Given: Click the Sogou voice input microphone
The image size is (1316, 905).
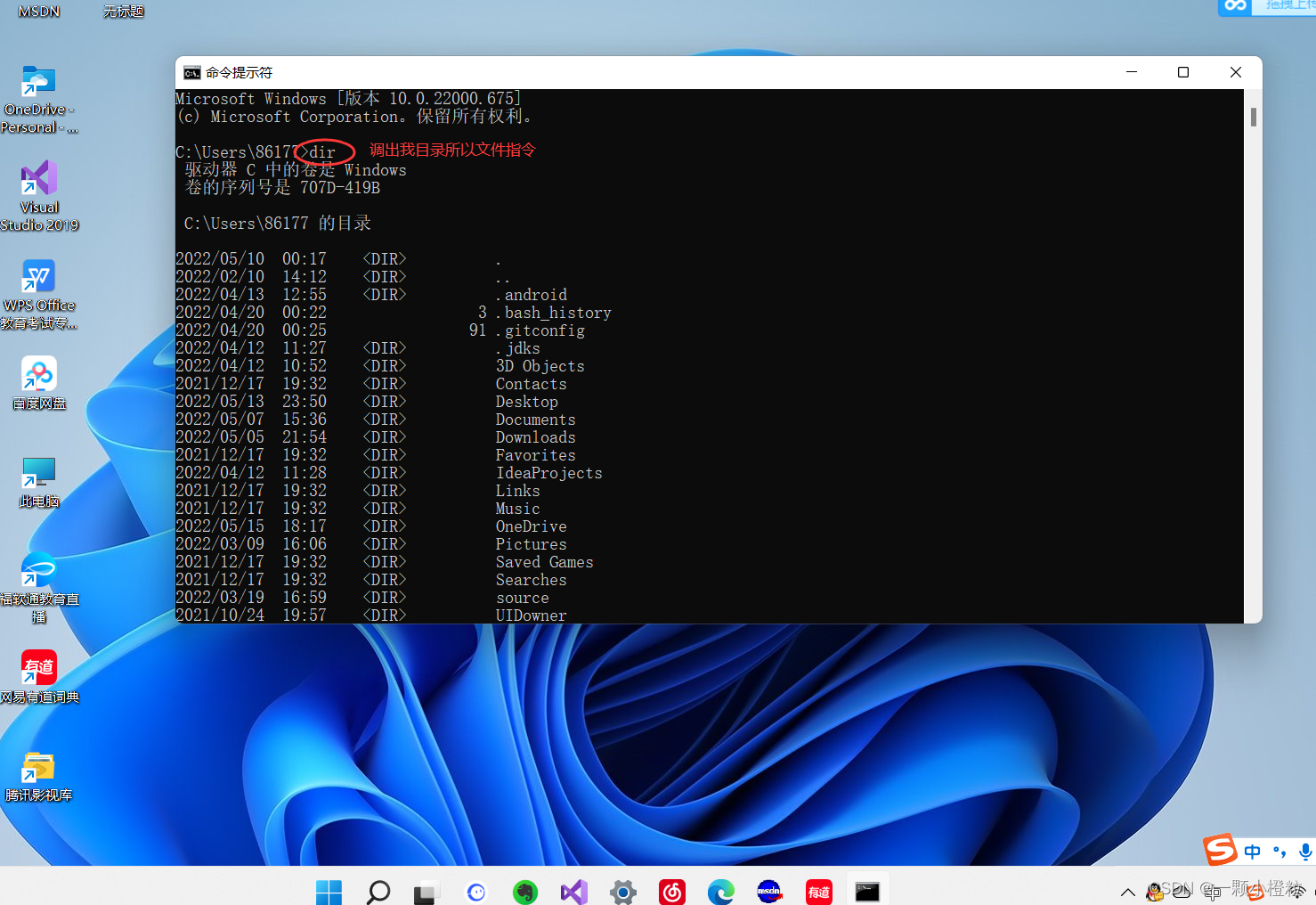Looking at the screenshot, I should point(1305,852).
